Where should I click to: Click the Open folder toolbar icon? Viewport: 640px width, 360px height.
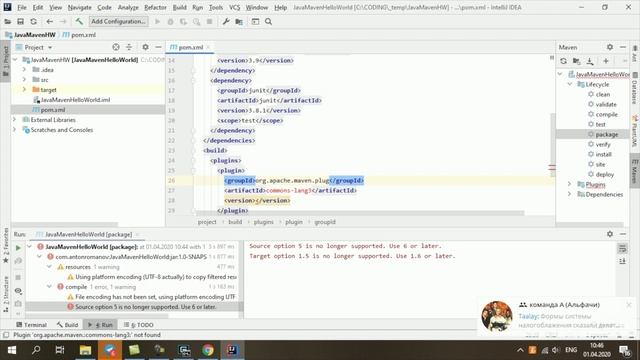7,22
